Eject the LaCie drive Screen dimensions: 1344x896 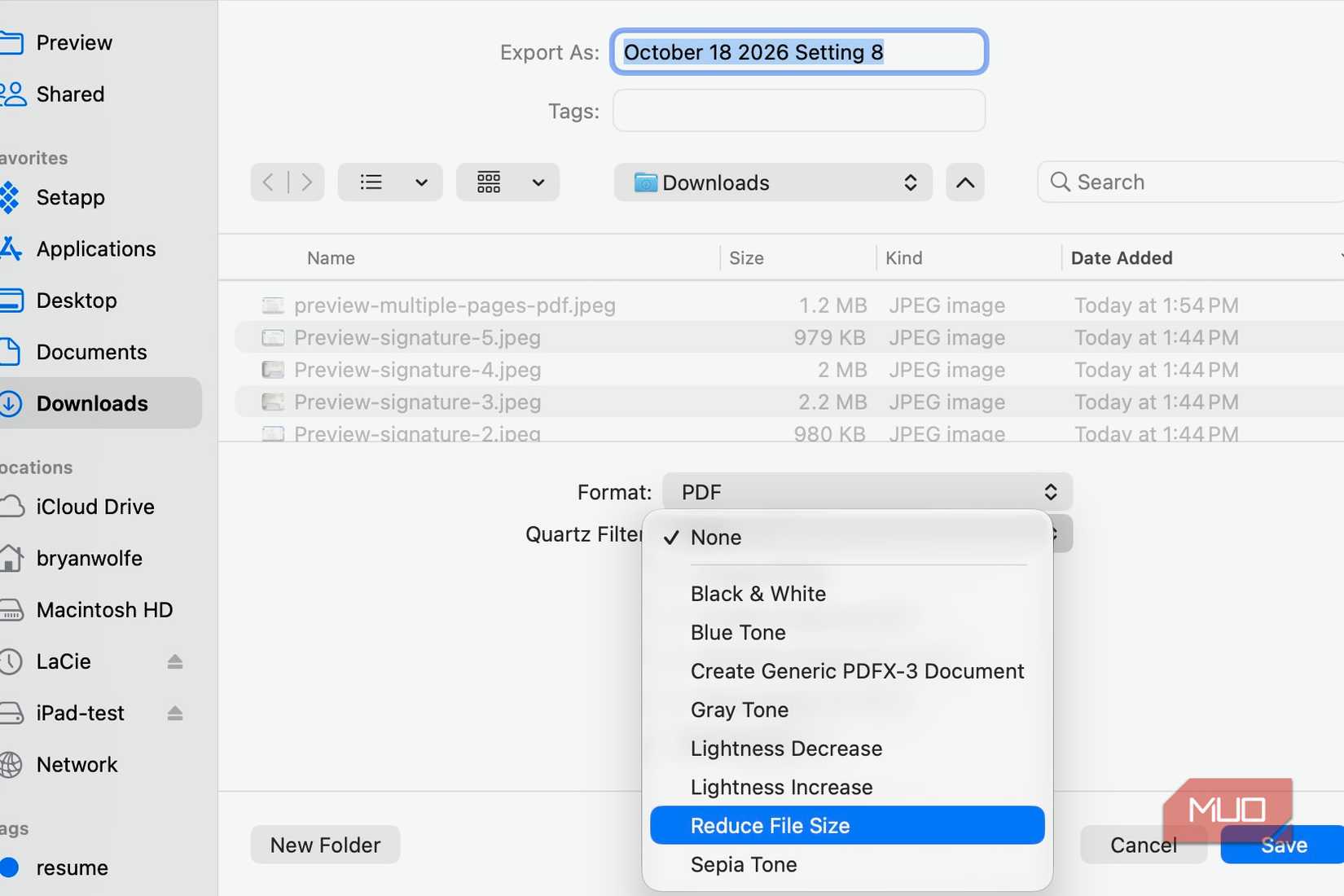[174, 661]
